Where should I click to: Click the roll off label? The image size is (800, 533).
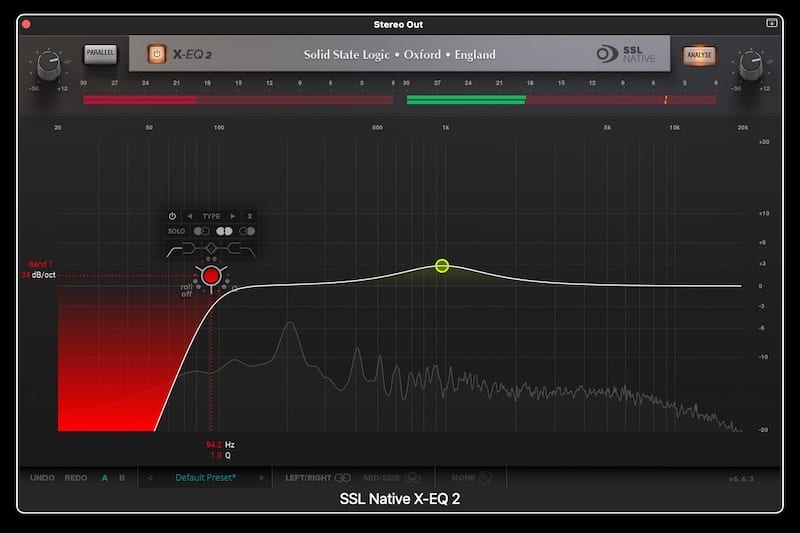[186, 290]
